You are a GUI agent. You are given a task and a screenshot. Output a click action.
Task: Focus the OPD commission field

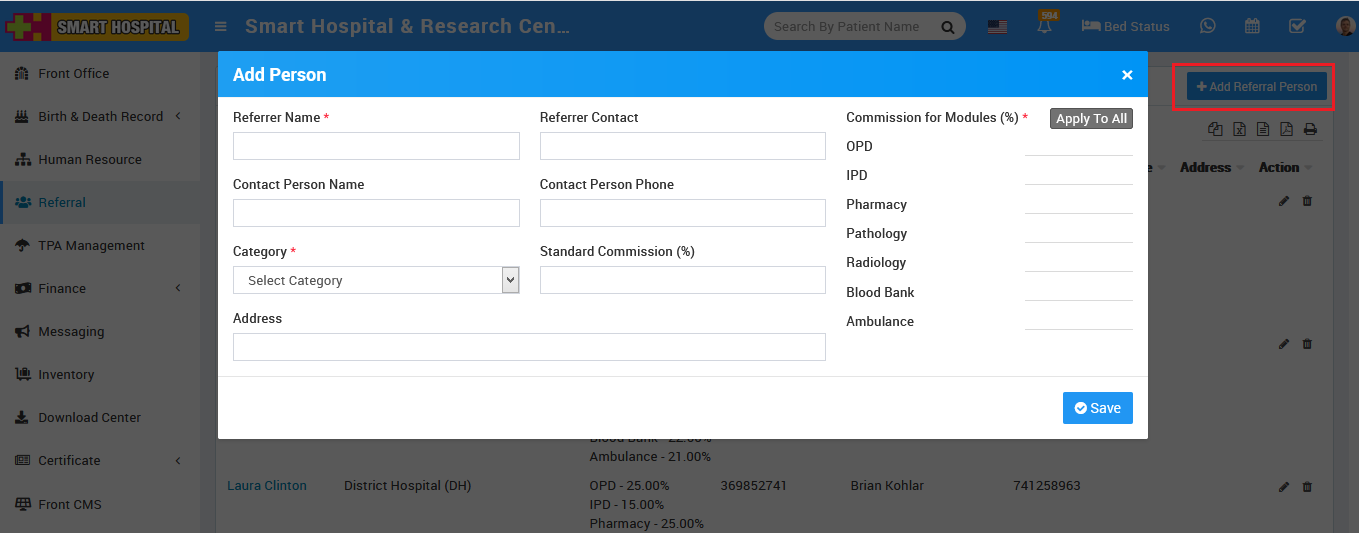(1078, 146)
